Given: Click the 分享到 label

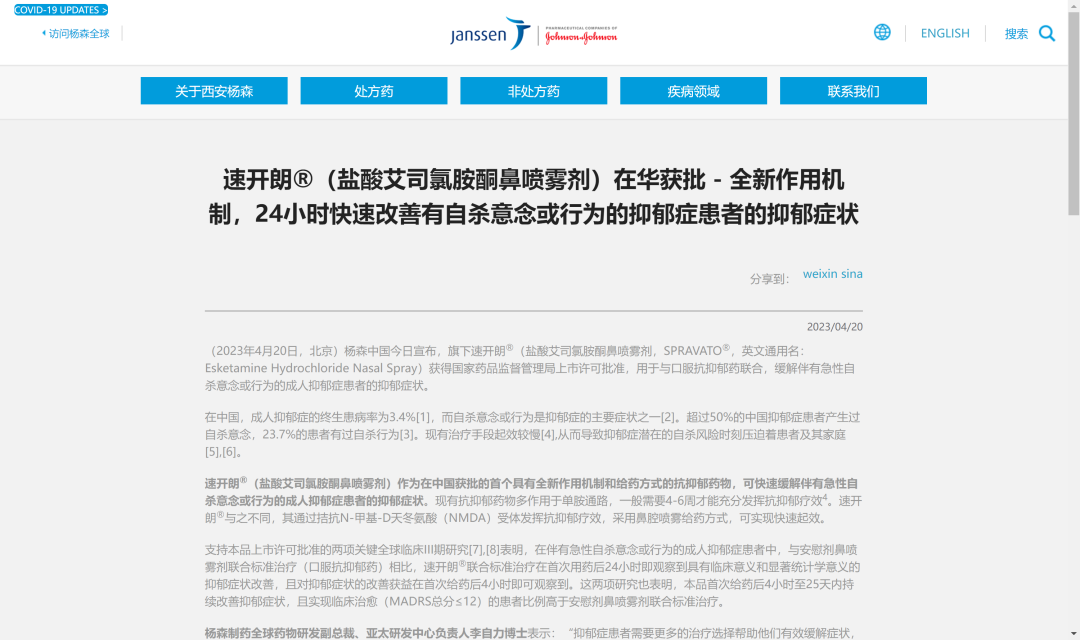Looking at the screenshot, I should pyautogui.click(x=769, y=279).
